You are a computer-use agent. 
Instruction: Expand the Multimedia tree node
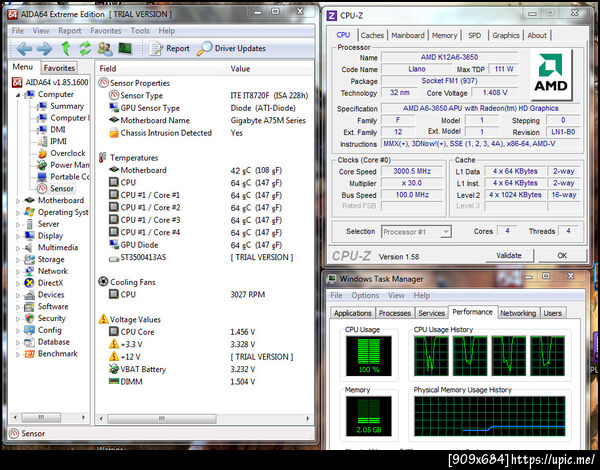coord(18,248)
